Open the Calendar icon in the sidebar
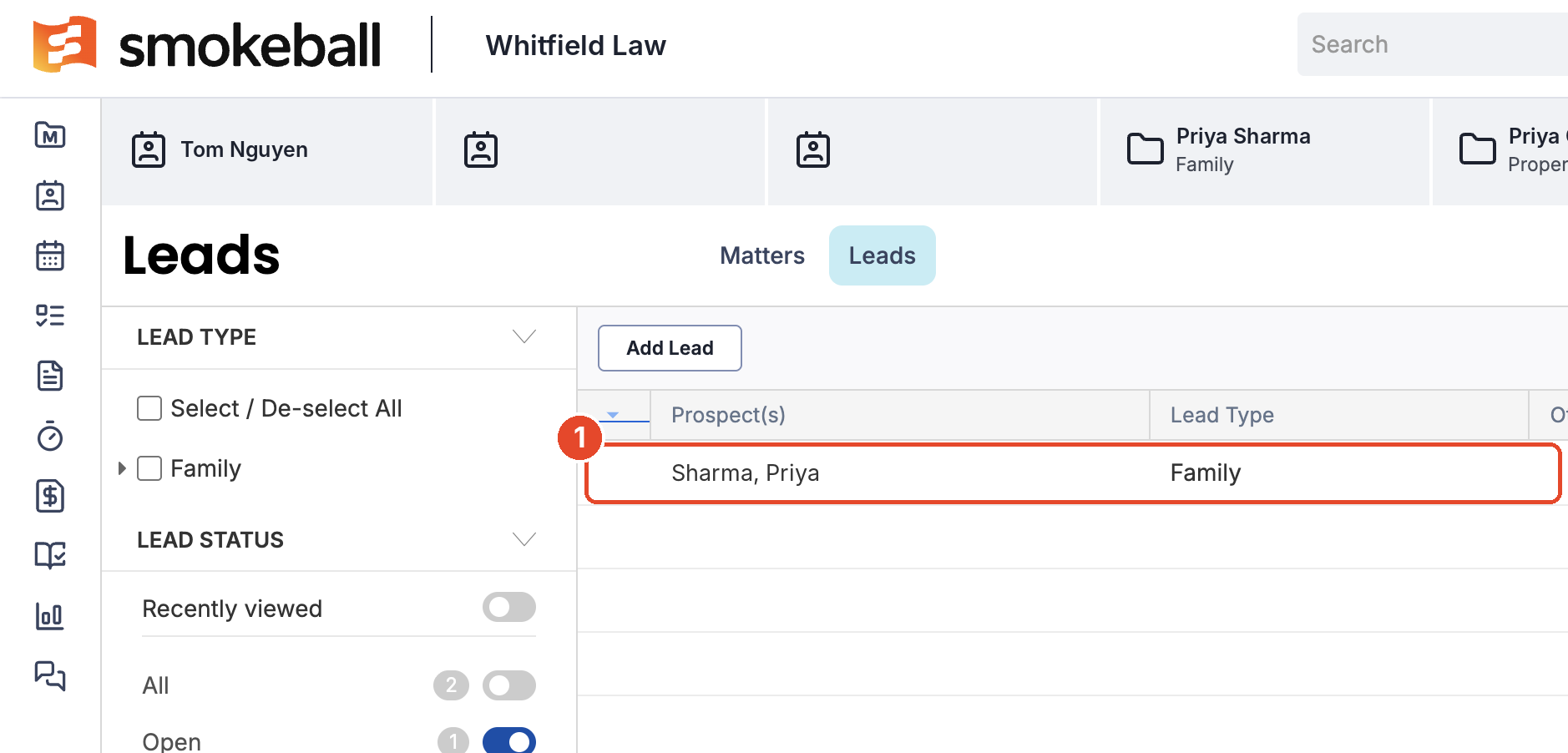 point(50,255)
